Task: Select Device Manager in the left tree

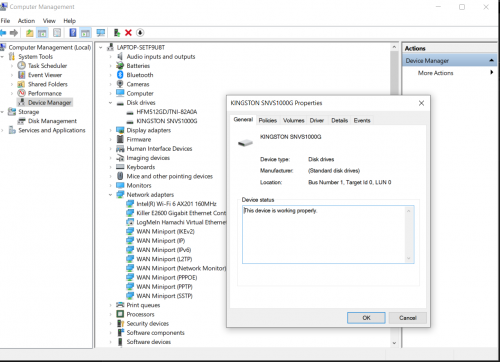Action: tap(49, 103)
